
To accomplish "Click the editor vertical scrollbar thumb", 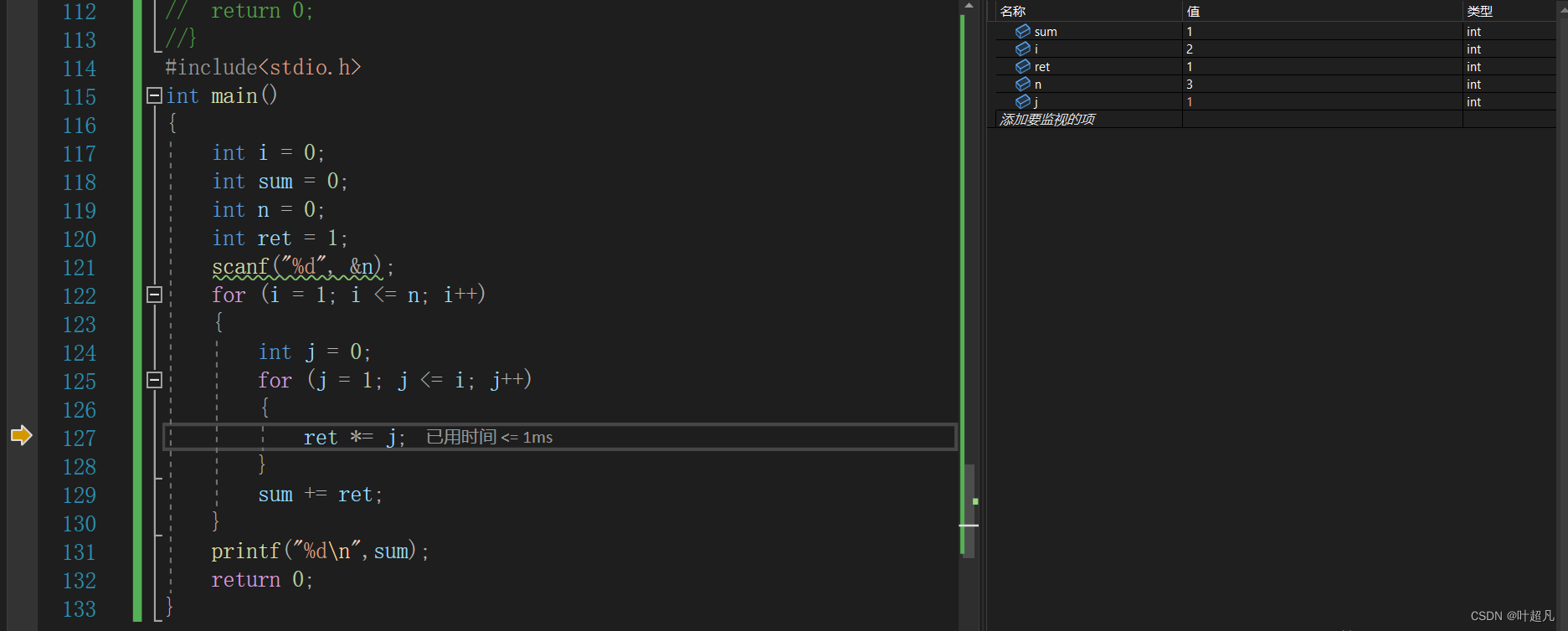I will pyautogui.click(x=969, y=510).
